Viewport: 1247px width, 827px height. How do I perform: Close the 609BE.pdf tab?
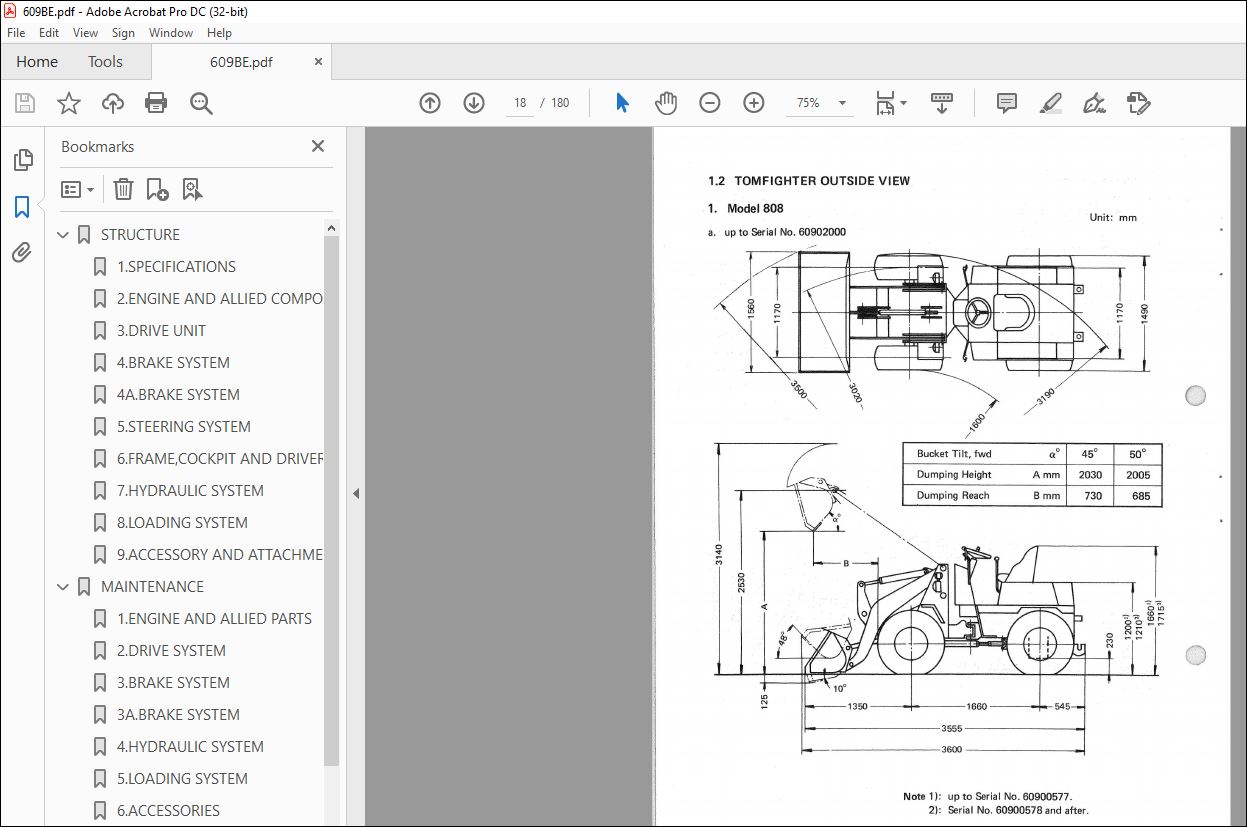[x=318, y=62]
